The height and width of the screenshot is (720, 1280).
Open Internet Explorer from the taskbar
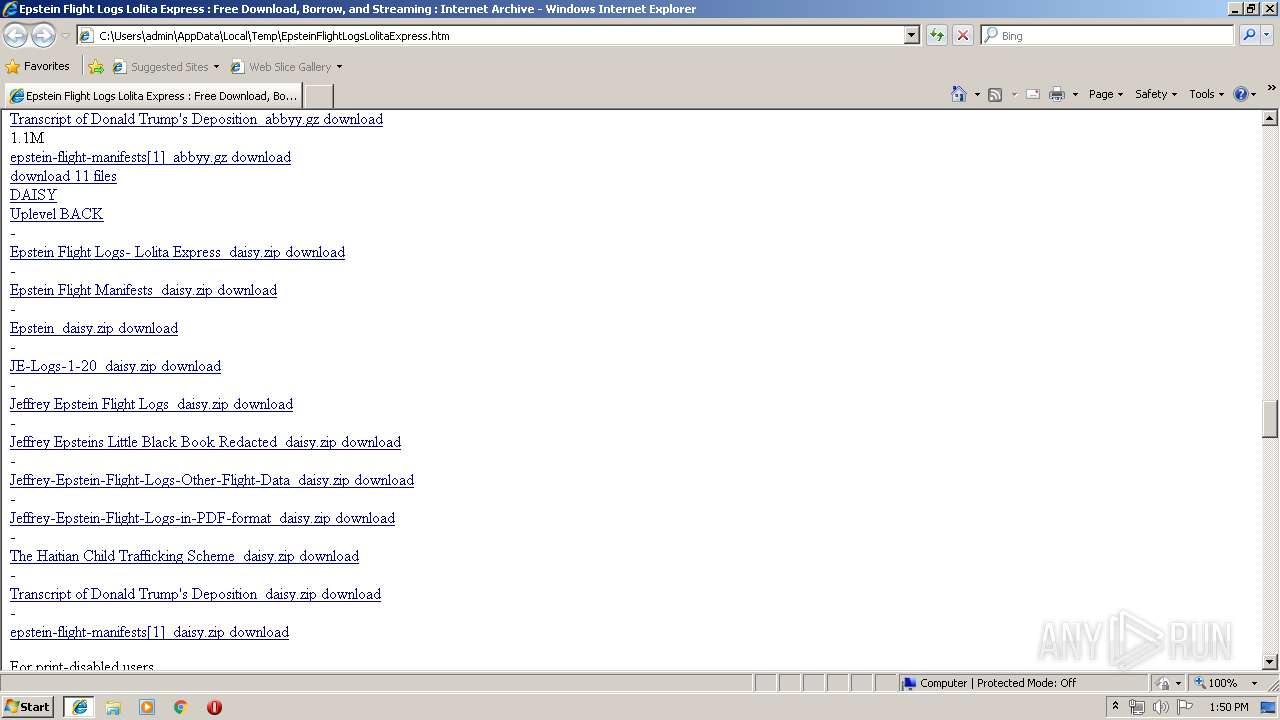(x=79, y=707)
